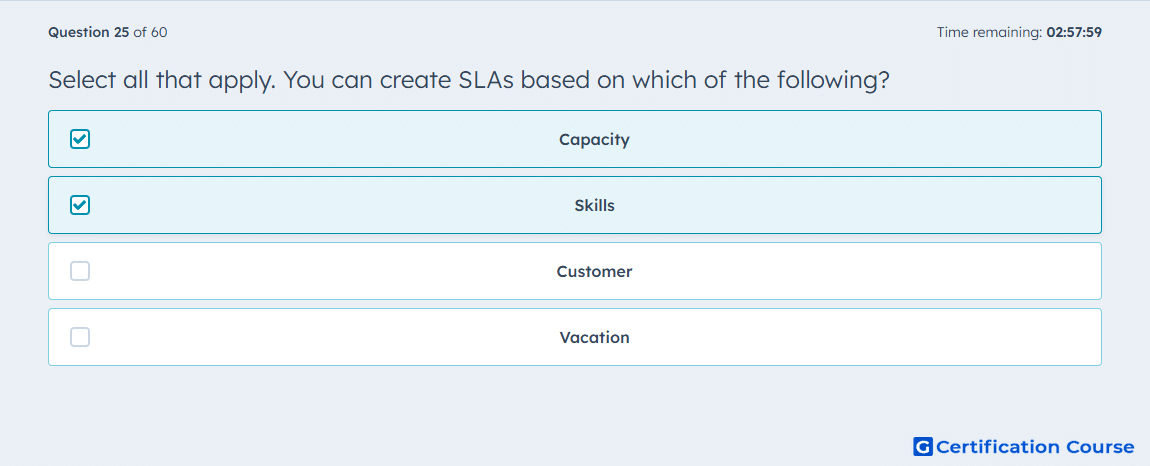Screen dimensions: 1150x466
Task: Click the Skills answer label
Action: (x=594, y=205)
